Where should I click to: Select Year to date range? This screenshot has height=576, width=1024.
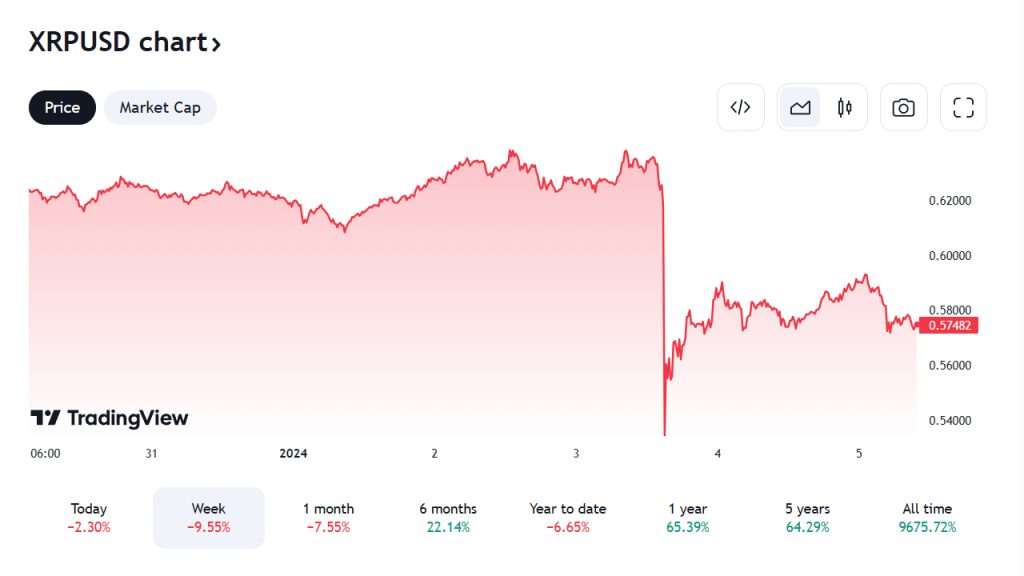coord(568,518)
